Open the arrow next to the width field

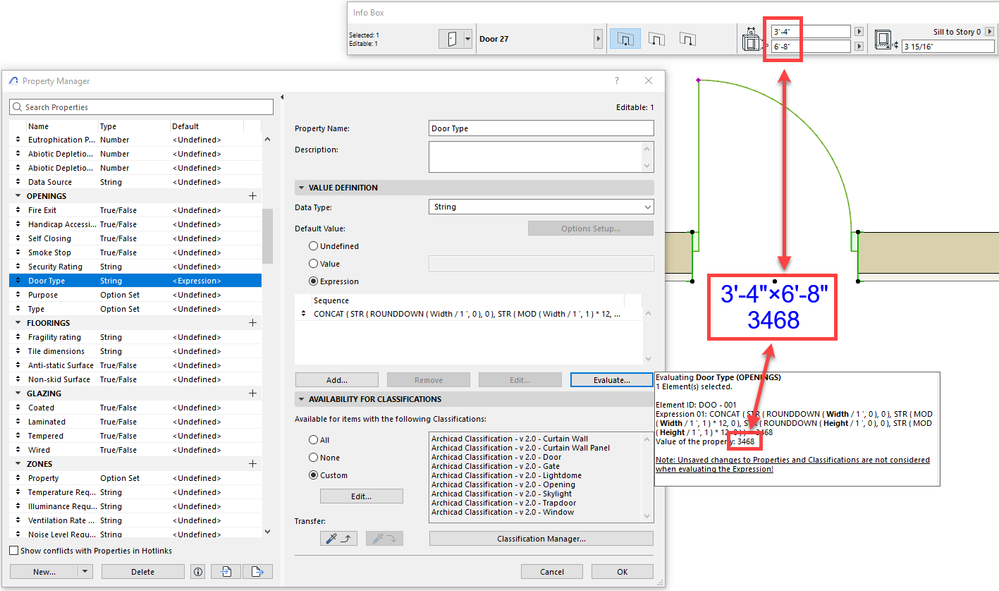[859, 31]
